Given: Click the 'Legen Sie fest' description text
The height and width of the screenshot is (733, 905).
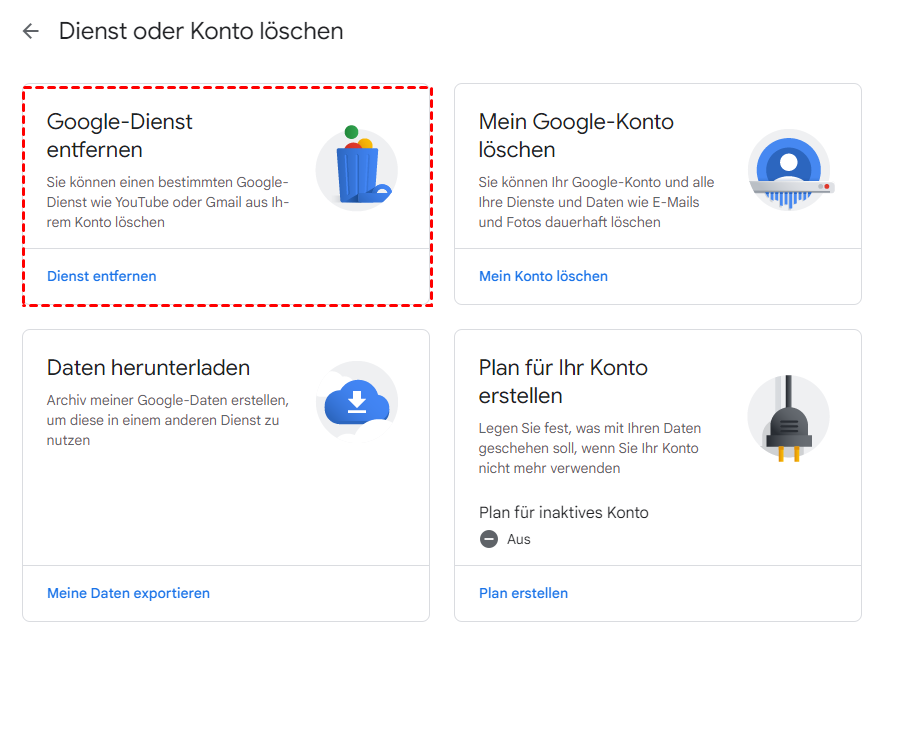Looking at the screenshot, I should click(590, 448).
